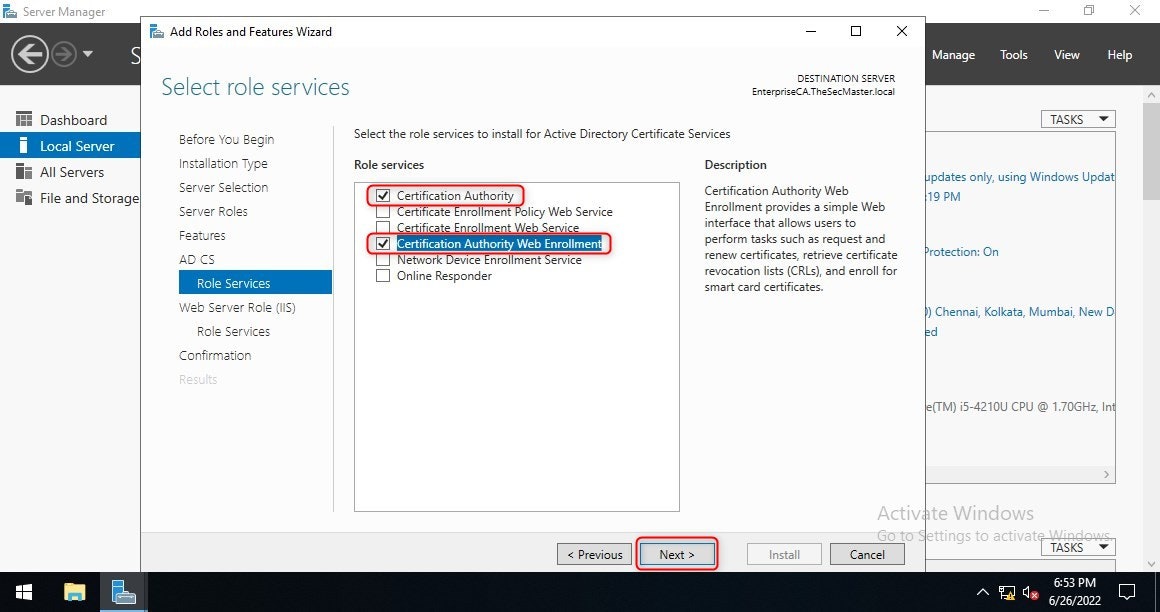Check Certificate Enrollment Web Service box
Image resolution: width=1160 pixels, height=612 pixels.
pyautogui.click(x=382, y=227)
